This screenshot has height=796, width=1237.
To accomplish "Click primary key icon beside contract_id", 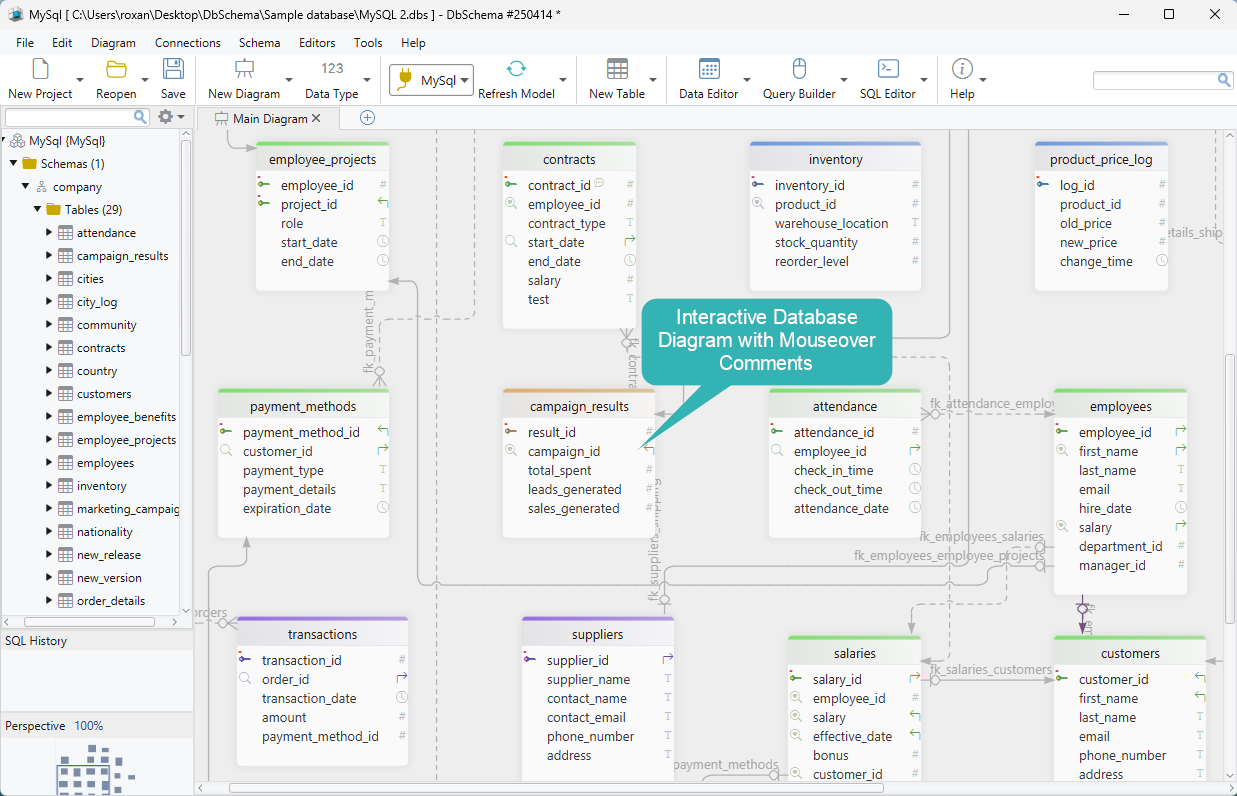I will (510, 185).
